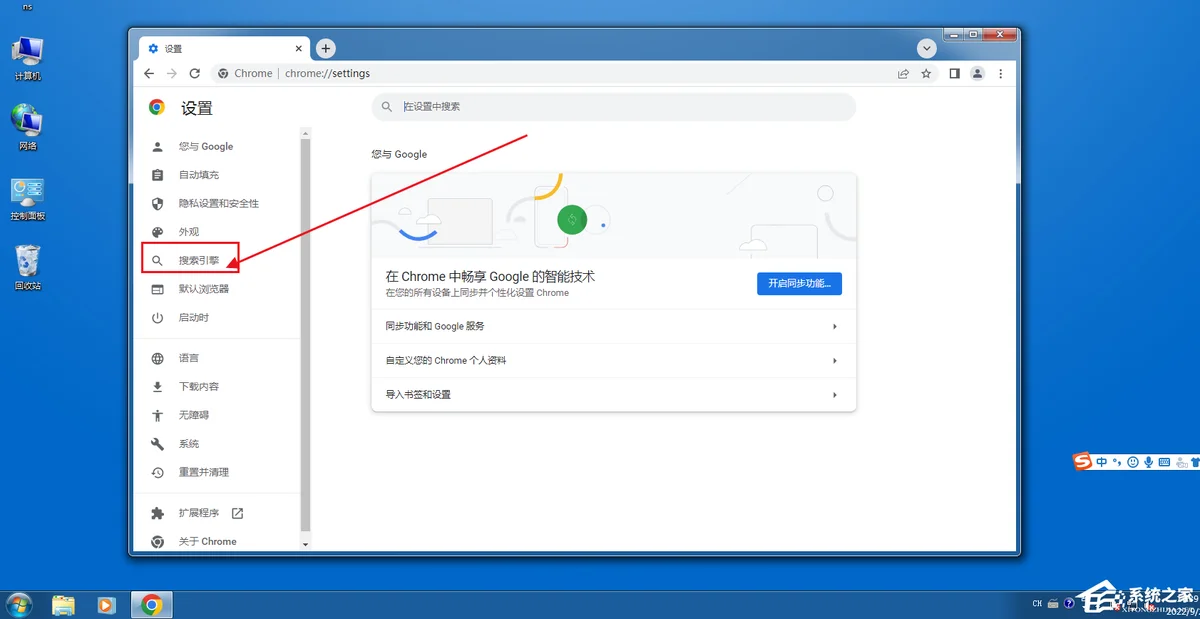Click the back navigation arrow
Image resolution: width=1200 pixels, height=619 pixels.
[x=149, y=73]
